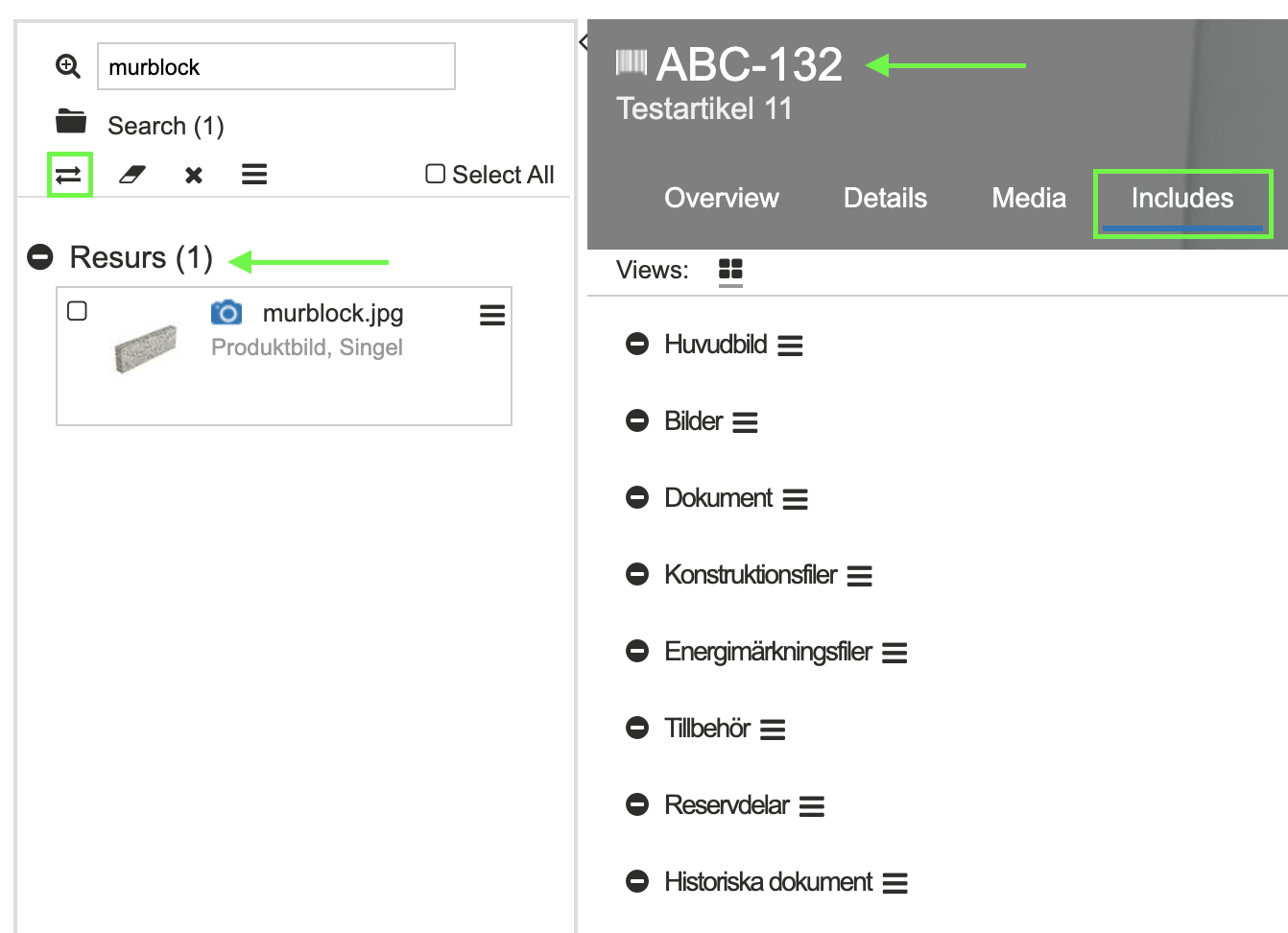Viewport: 1288px width, 933px height.
Task: Click the swap arrows icon in search toolbar
Action: tap(69, 175)
